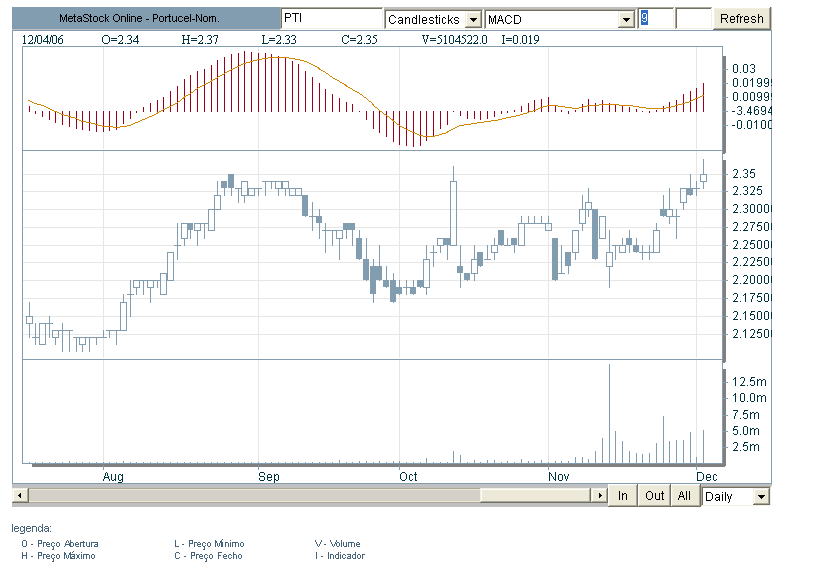
Task: Click the PTI ticker symbol field
Action: [330, 18]
